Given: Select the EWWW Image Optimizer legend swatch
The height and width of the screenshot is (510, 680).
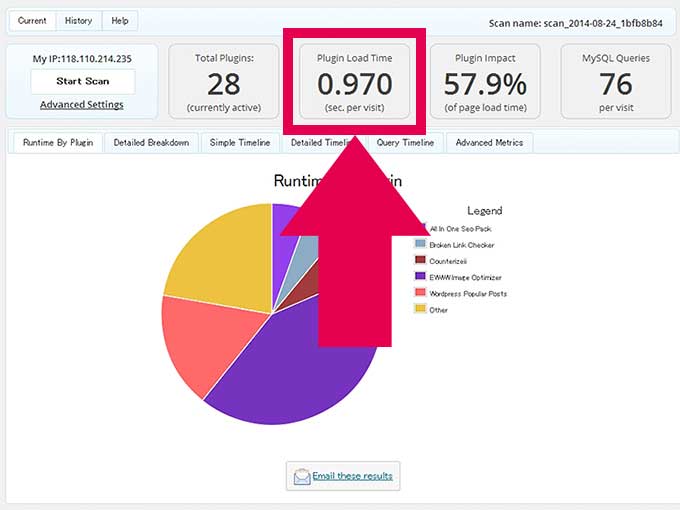Looking at the screenshot, I should (x=420, y=277).
